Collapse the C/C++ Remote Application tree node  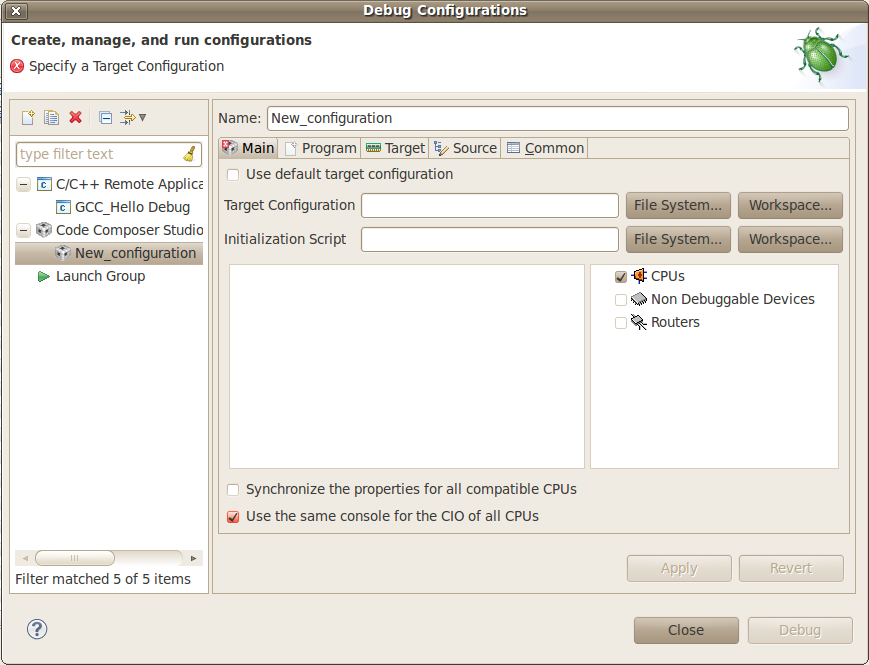pyautogui.click(x=23, y=184)
